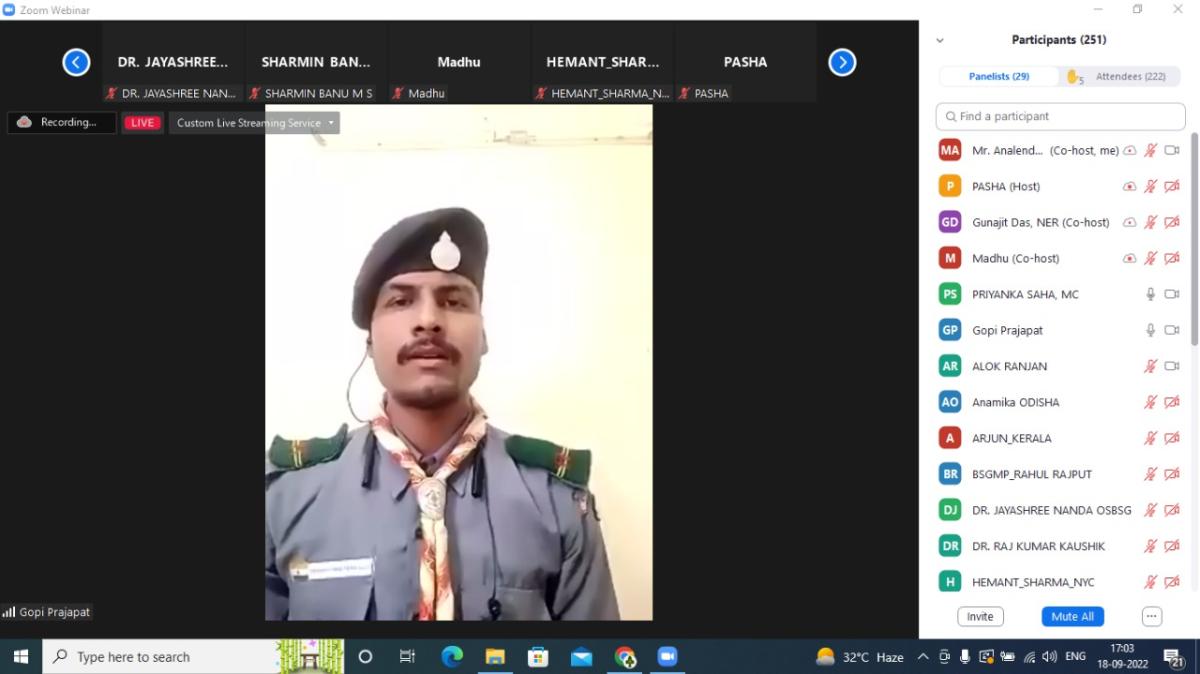Click the Invite button
Image resolution: width=1200 pixels, height=674 pixels.
980,616
